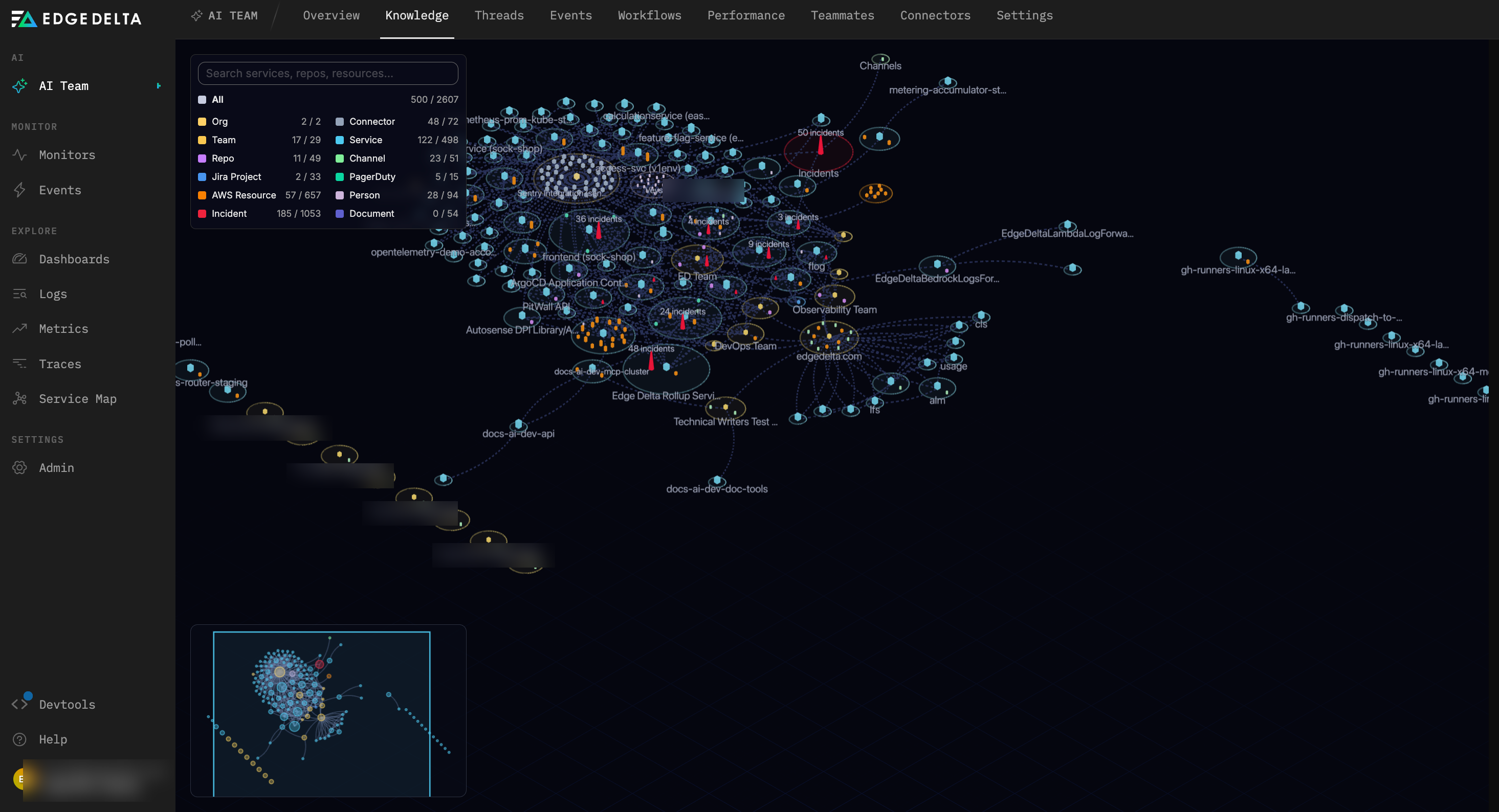Viewport: 1499px width, 812px height.
Task: Click the Observability Team node label
Action: click(834, 309)
